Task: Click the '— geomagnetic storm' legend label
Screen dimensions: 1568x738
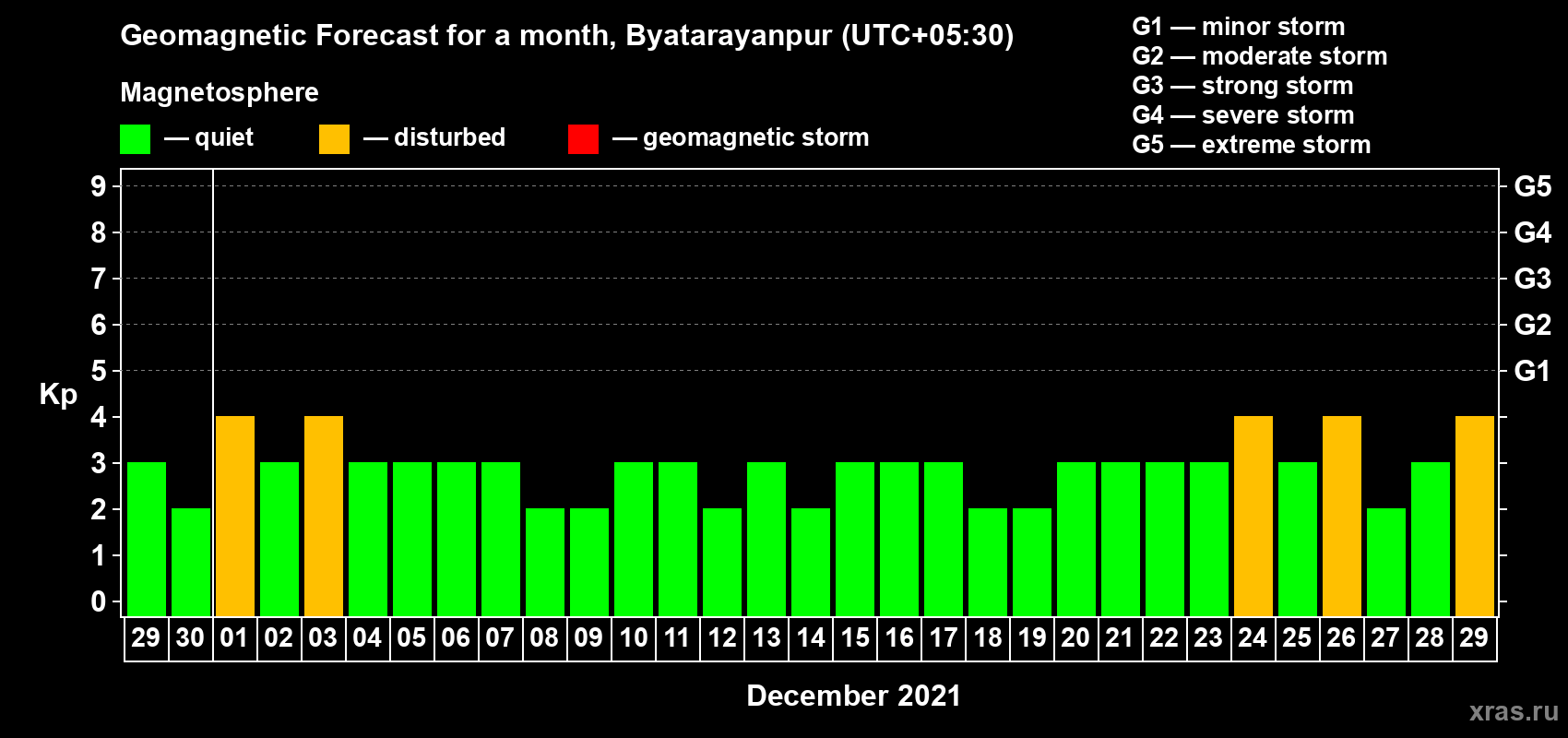Action: tap(741, 137)
